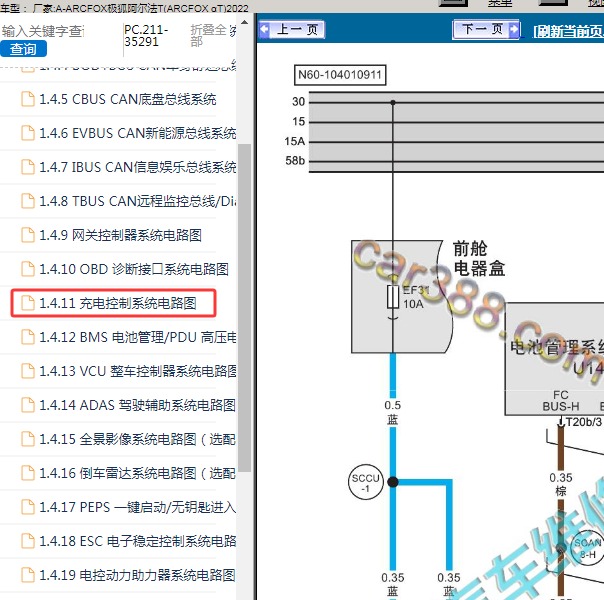Screen dimensions: 604x600
Task: Click document icon beside 1.4.5 CBUS CAN
Action: click(28, 99)
